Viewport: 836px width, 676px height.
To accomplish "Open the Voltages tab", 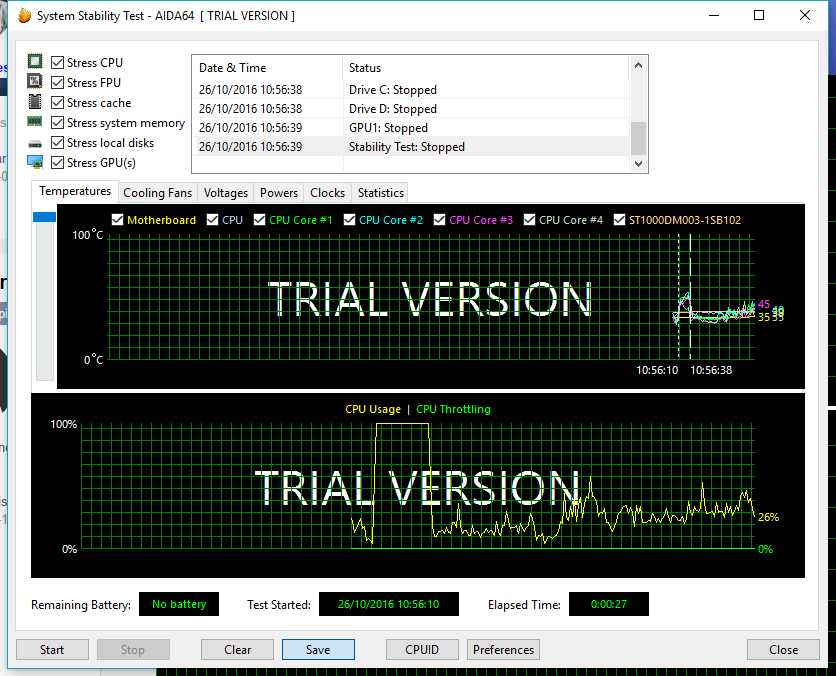I will pyautogui.click(x=226, y=192).
